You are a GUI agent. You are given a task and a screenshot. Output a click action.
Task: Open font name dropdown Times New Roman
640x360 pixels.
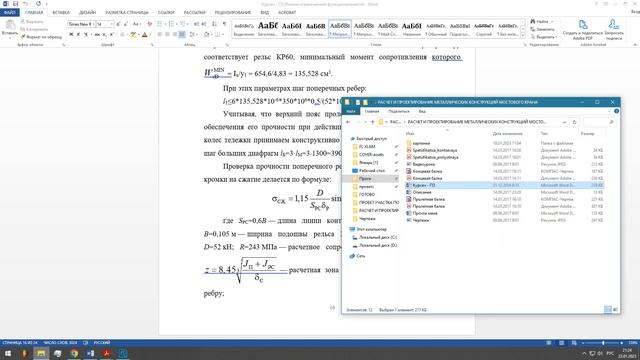tap(93, 24)
